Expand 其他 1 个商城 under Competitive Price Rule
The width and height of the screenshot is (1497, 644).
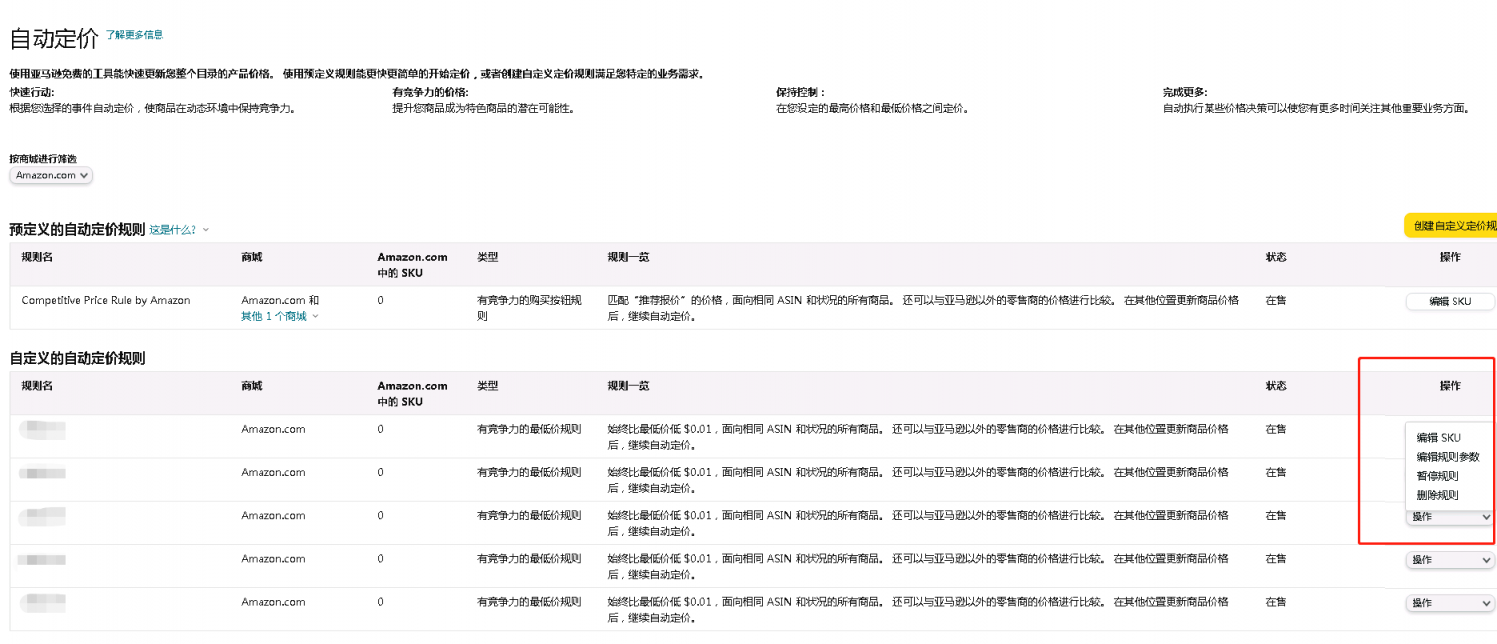(x=280, y=316)
